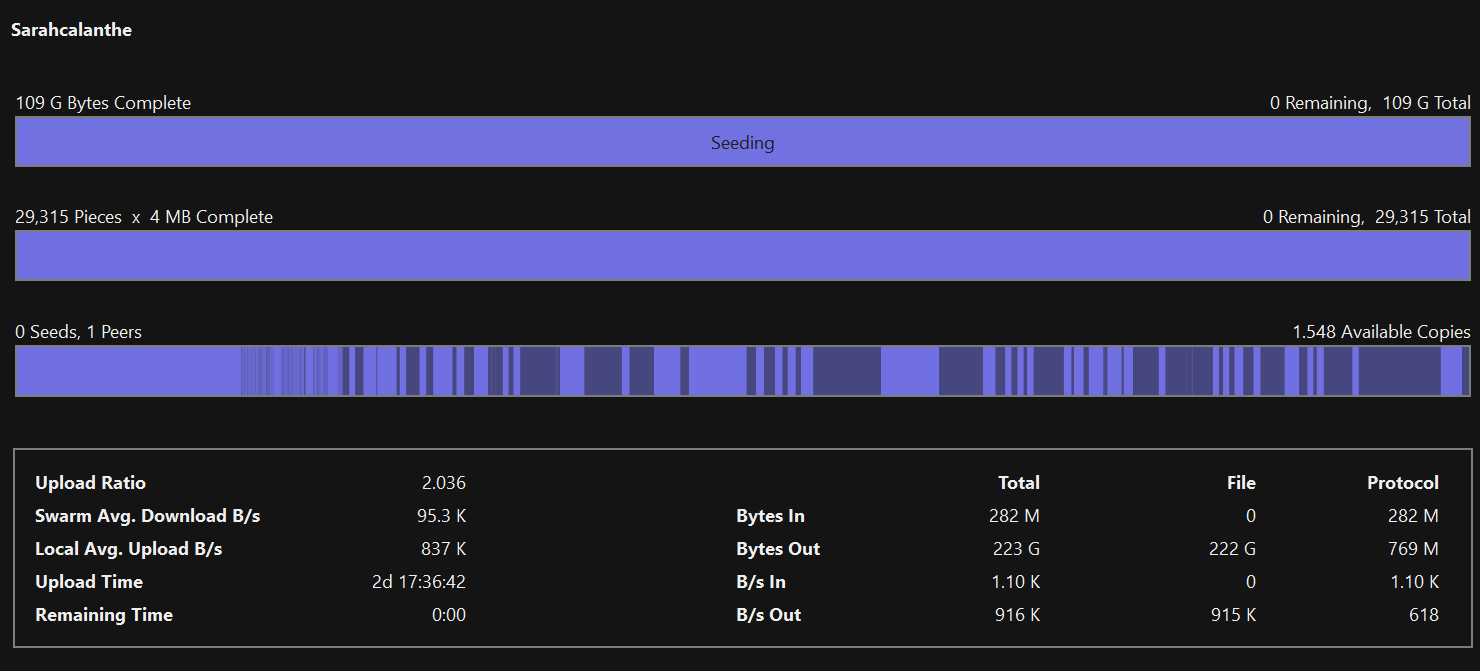Select Bytes Out Total value 223 G
The height and width of the screenshot is (671, 1480).
tap(1017, 549)
